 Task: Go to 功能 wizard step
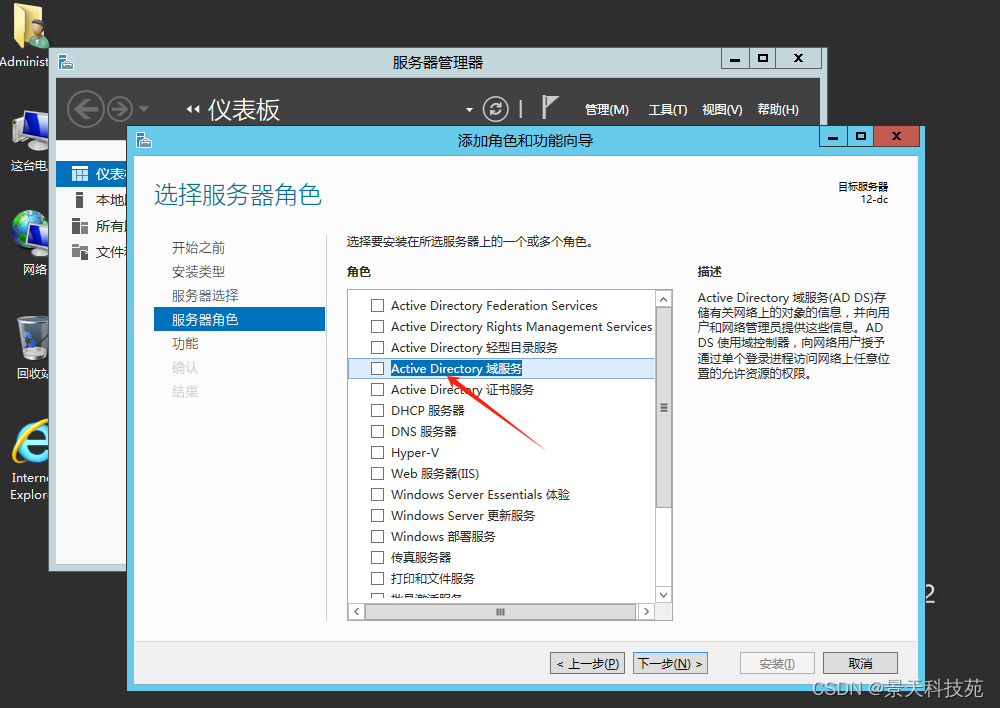185,343
